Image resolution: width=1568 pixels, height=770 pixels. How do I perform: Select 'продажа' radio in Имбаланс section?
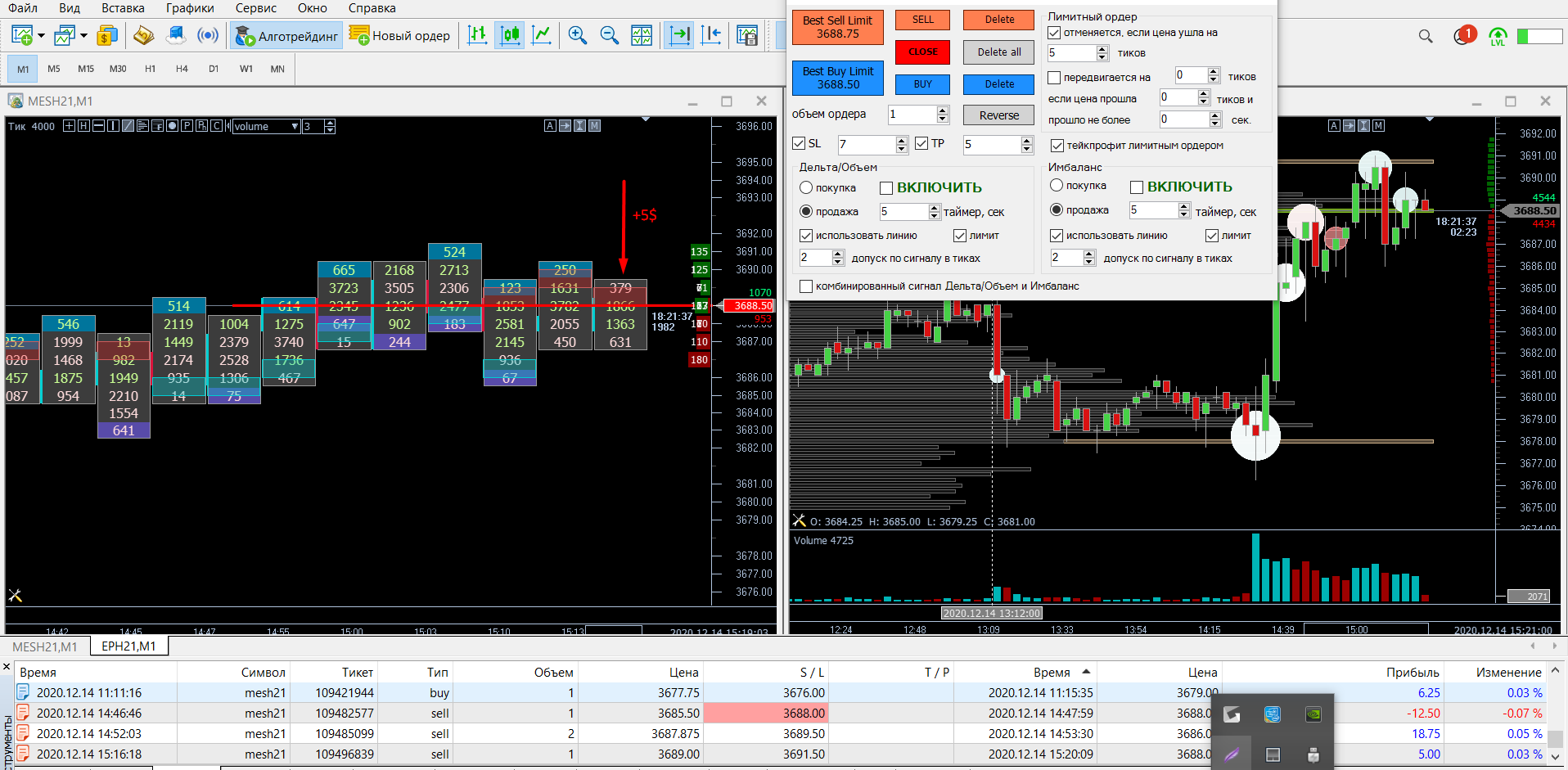[1057, 209]
